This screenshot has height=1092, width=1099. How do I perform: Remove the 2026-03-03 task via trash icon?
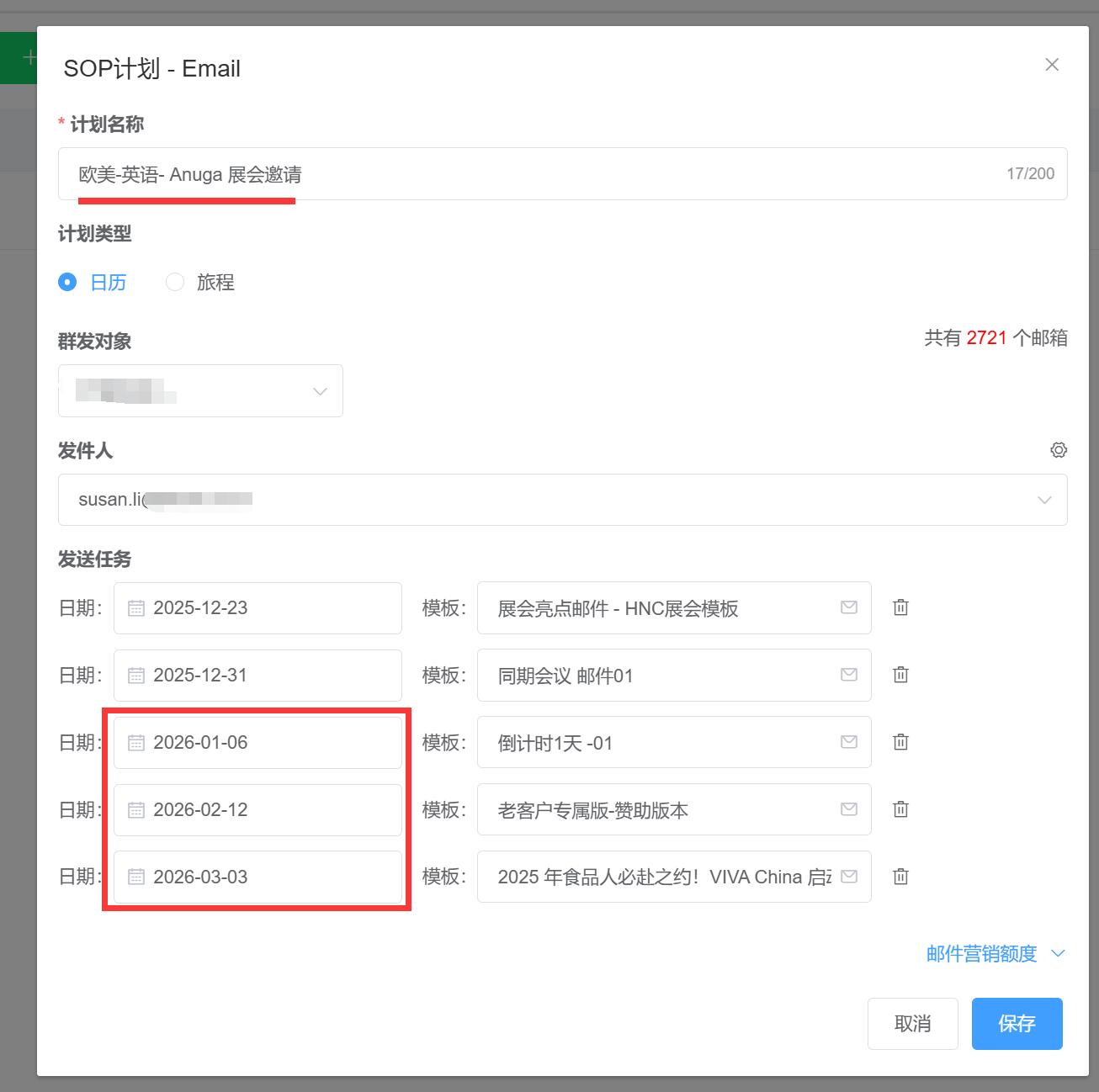tap(900, 877)
